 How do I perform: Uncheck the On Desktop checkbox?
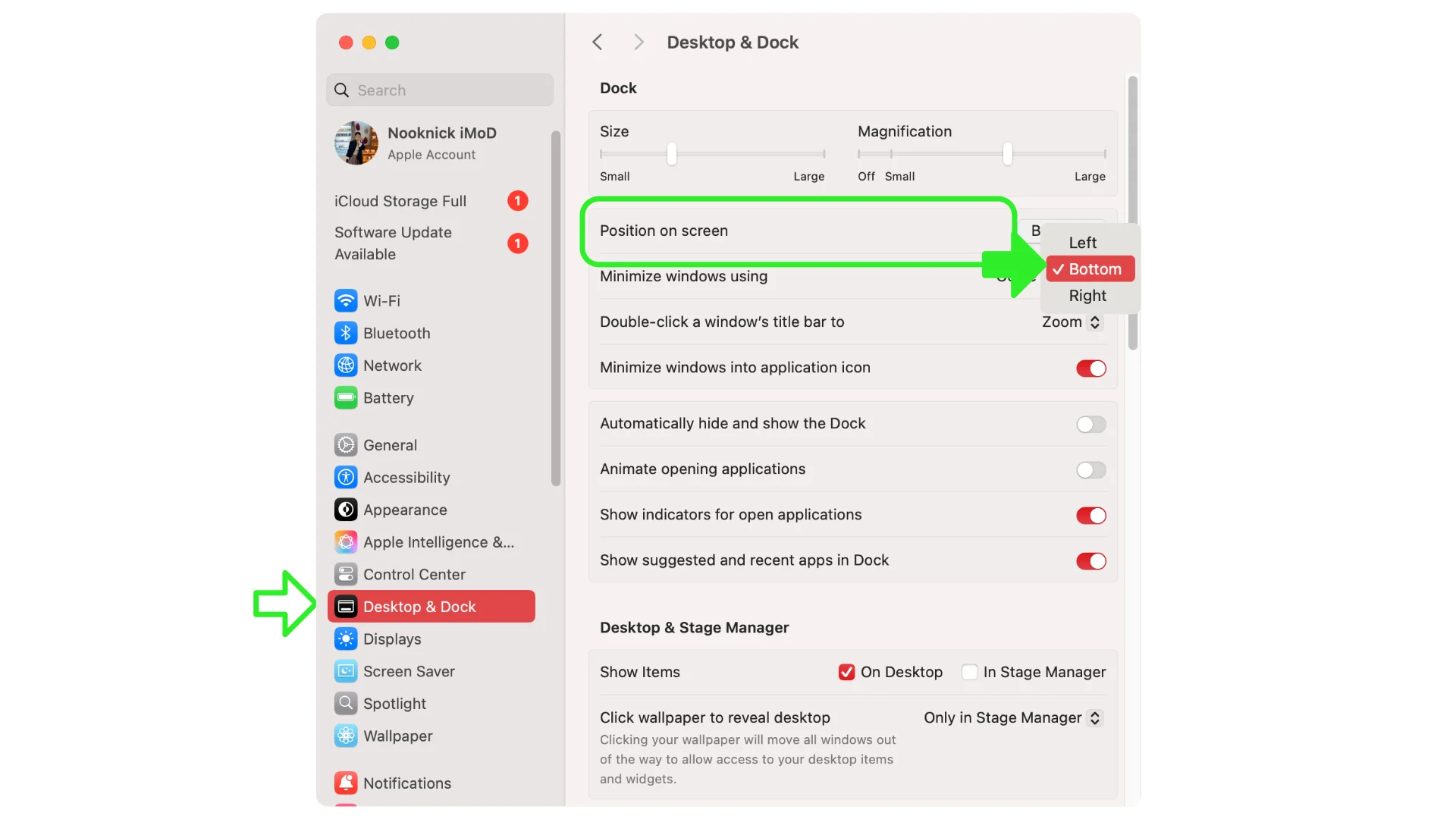pyautogui.click(x=846, y=673)
